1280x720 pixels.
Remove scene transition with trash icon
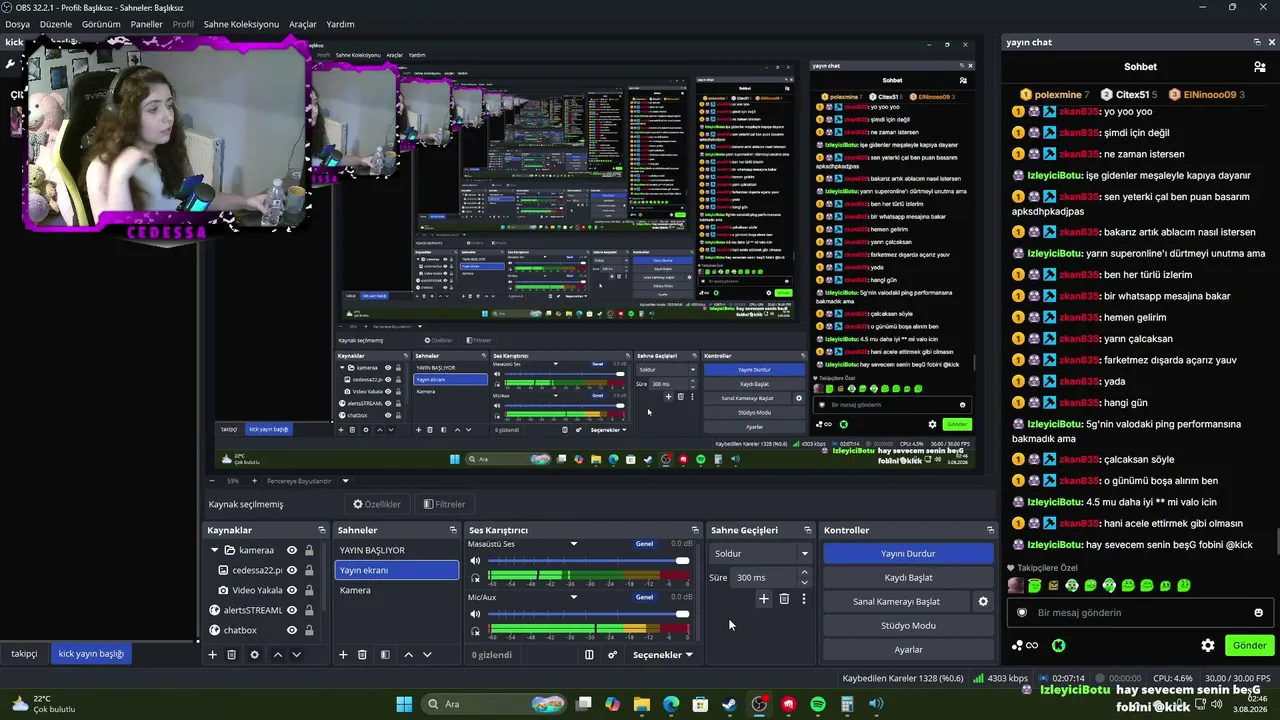[x=784, y=599]
